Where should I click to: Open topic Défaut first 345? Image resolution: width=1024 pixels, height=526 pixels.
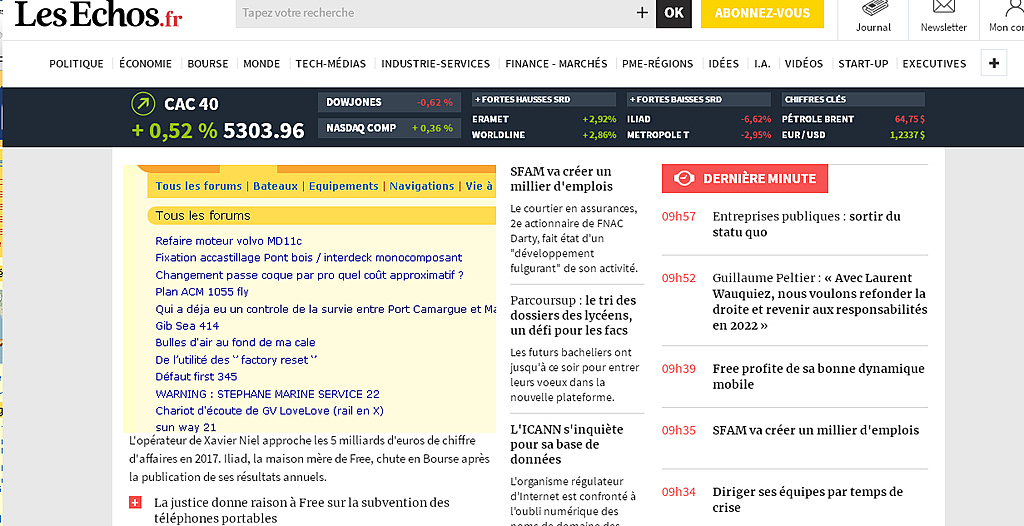(x=196, y=377)
